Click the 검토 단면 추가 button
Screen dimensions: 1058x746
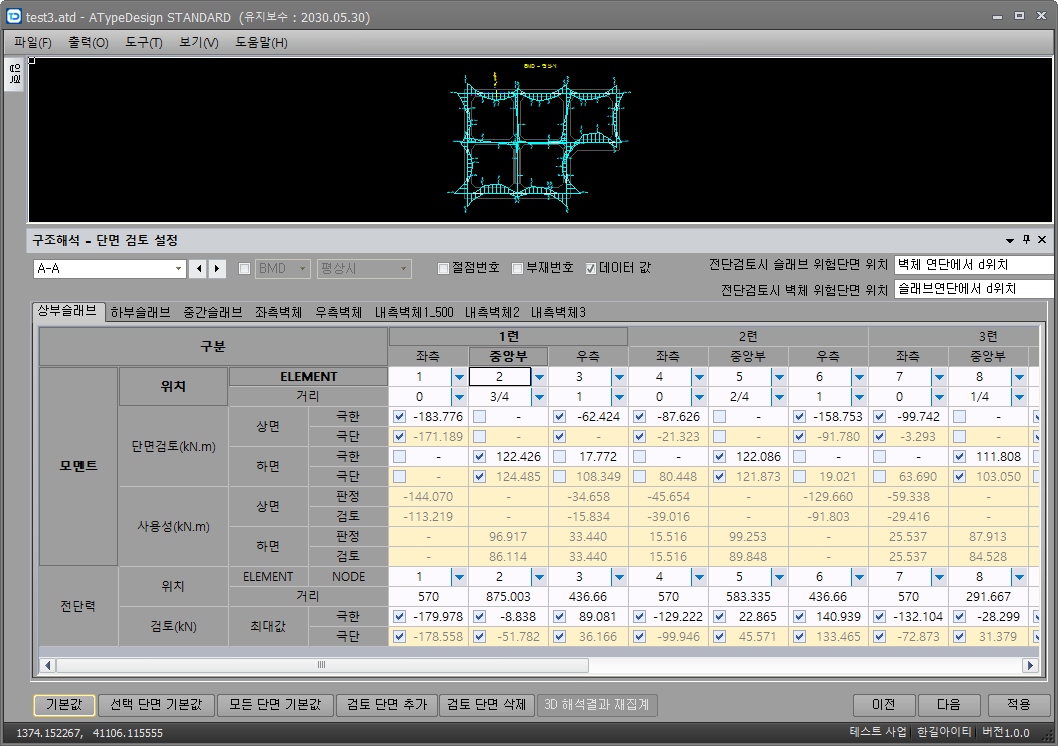click(387, 705)
